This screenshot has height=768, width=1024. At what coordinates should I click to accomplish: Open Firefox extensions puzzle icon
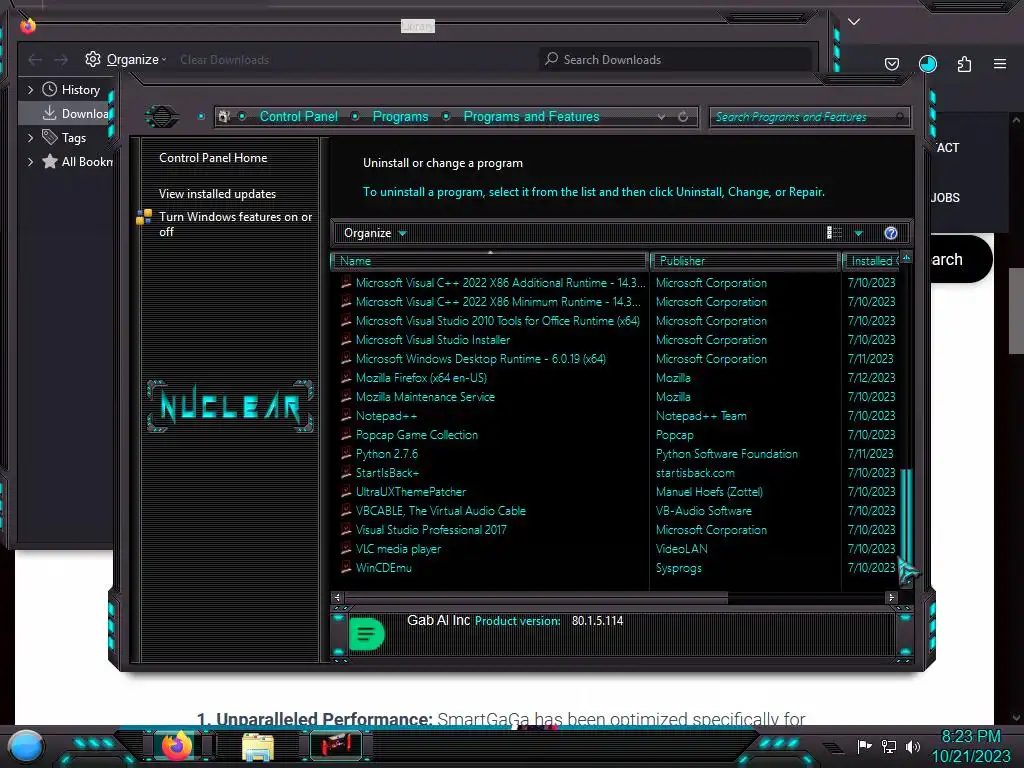964,64
